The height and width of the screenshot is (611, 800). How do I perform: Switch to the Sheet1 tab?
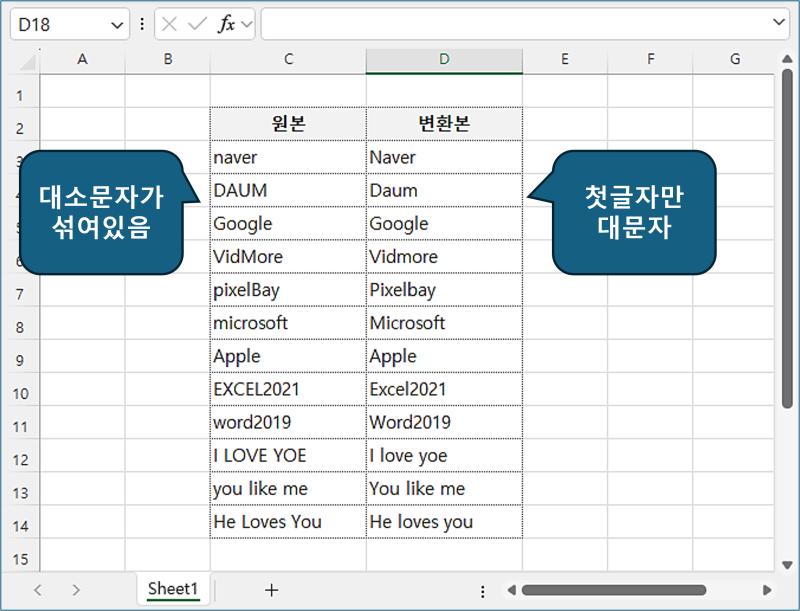coord(173,589)
